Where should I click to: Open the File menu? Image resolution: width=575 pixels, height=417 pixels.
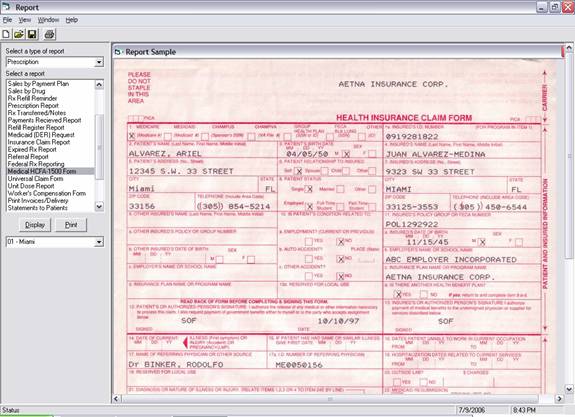coord(7,20)
